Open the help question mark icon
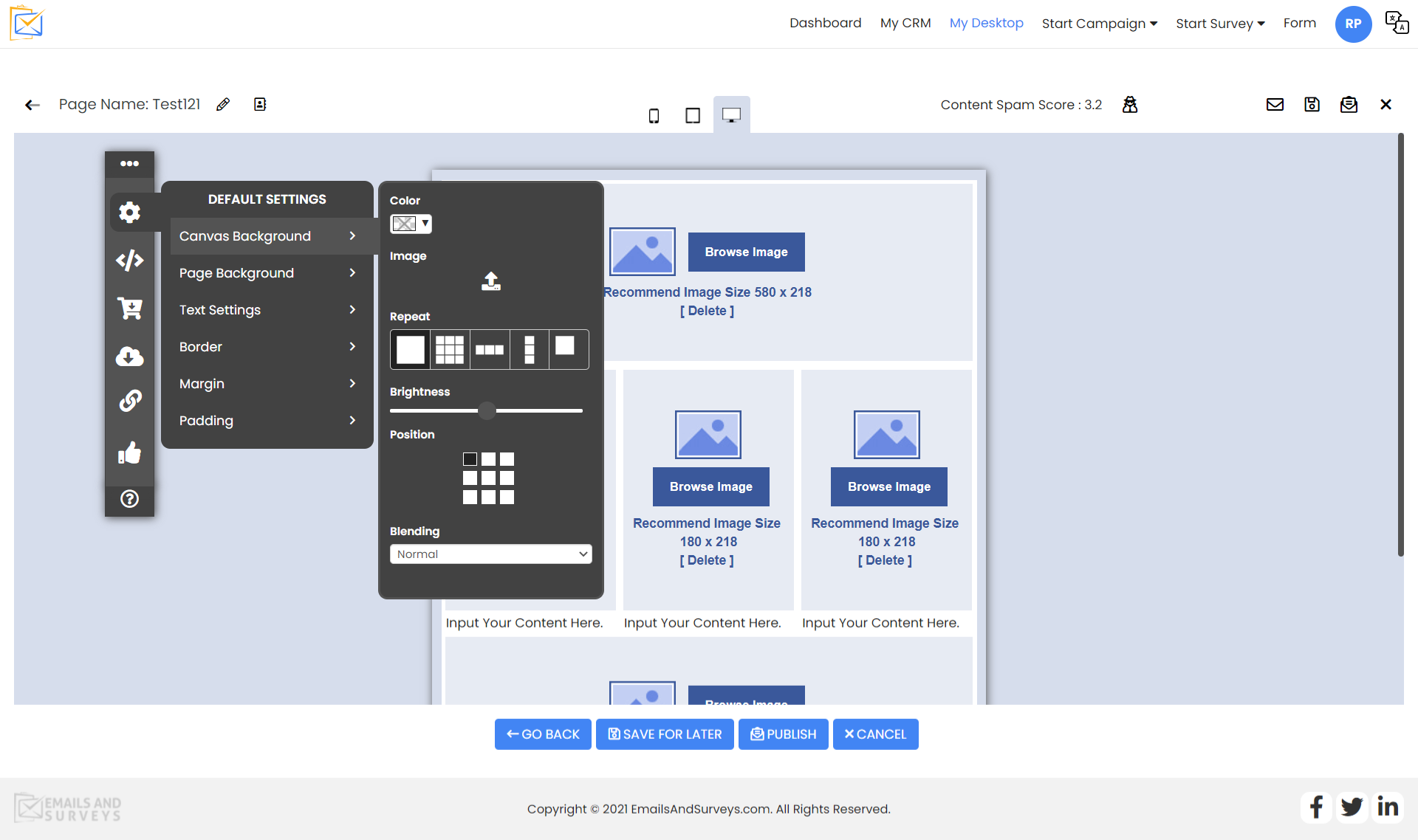 pos(129,499)
